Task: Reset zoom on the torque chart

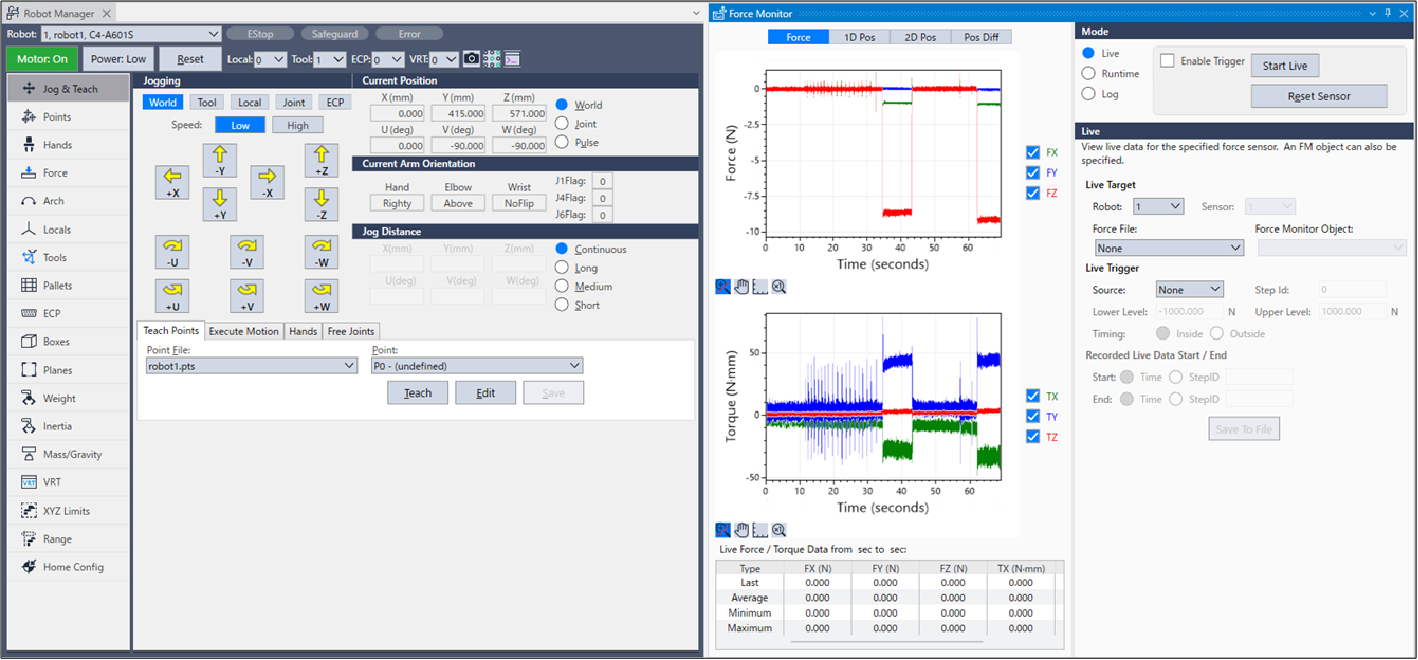Action: coord(778,530)
